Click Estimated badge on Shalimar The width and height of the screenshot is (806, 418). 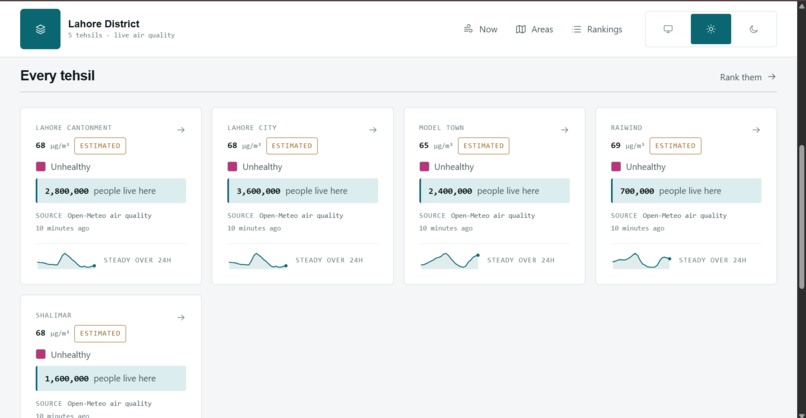(x=100, y=334)
